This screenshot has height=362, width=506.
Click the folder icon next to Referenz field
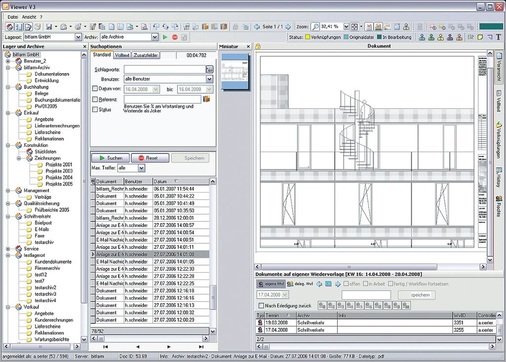pos(206,99)
